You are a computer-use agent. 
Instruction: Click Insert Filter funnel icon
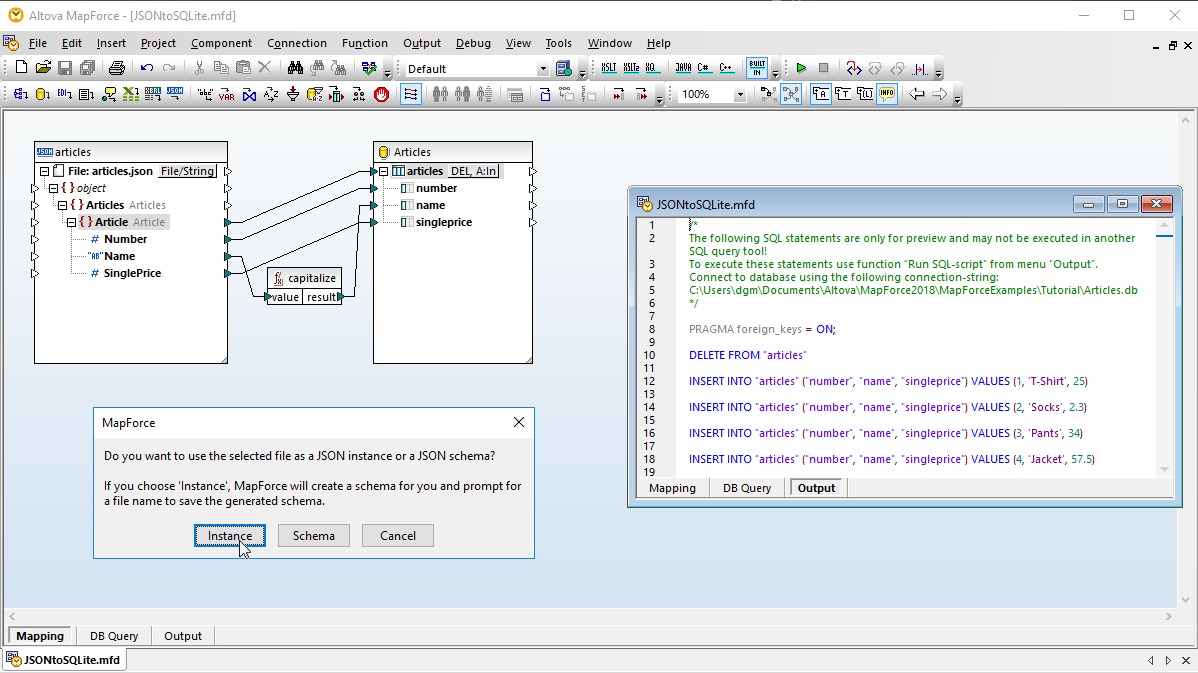tap(293, 94)
